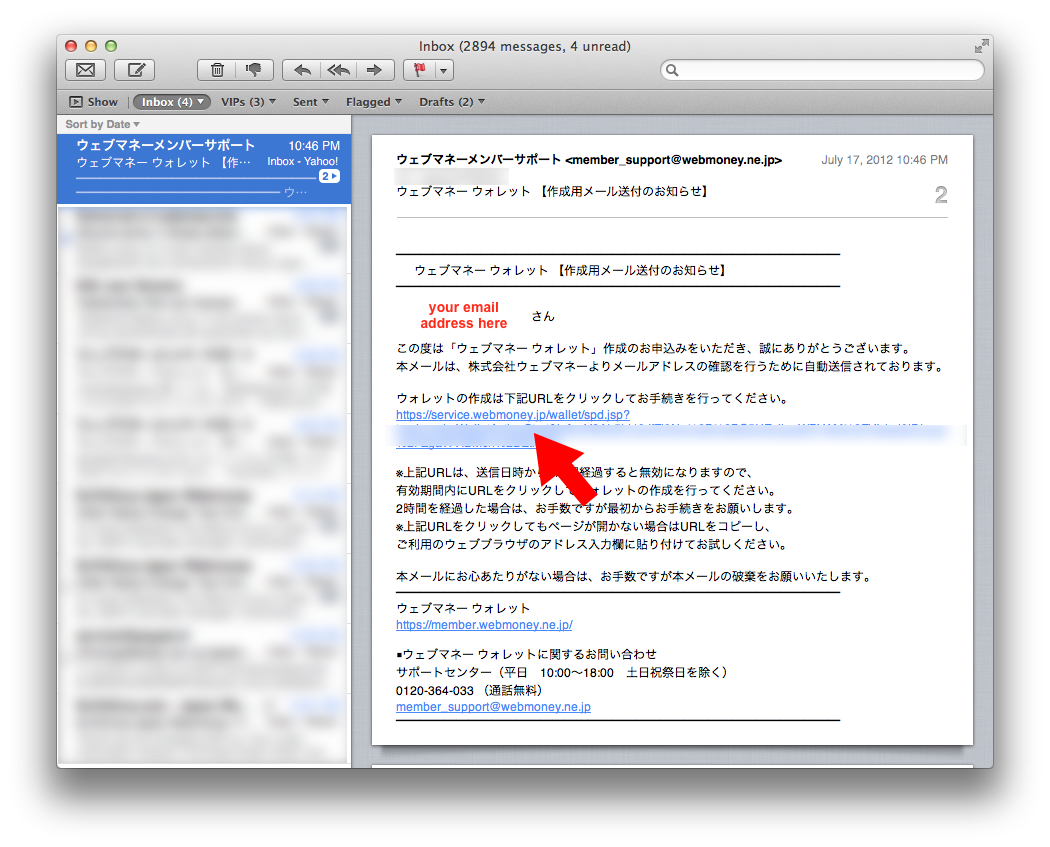1050x847 pixels.
Task: Minimize the Mail window with yellow button
Action: click(x=90, y=46)
